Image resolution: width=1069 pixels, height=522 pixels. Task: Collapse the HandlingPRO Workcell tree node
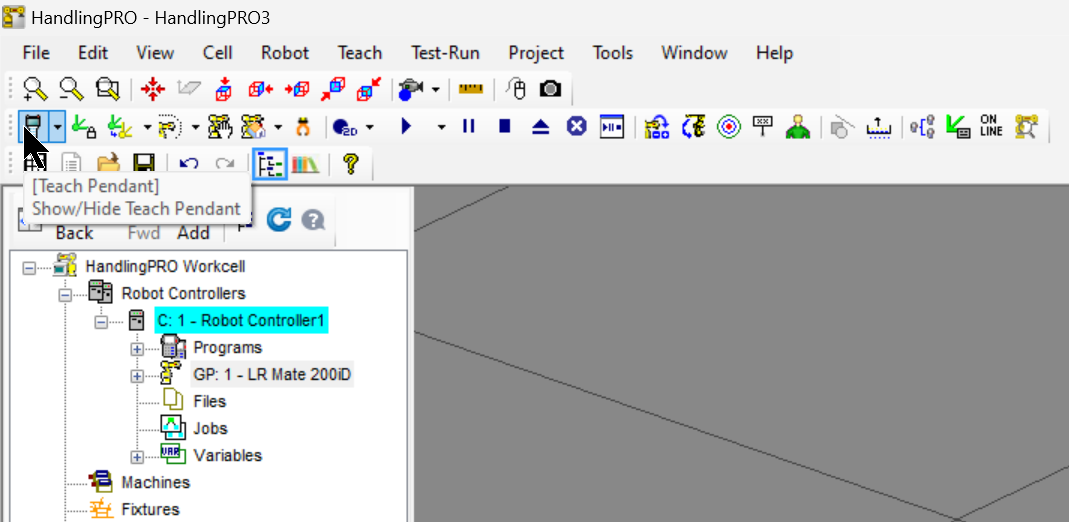(x=29, y=268)
